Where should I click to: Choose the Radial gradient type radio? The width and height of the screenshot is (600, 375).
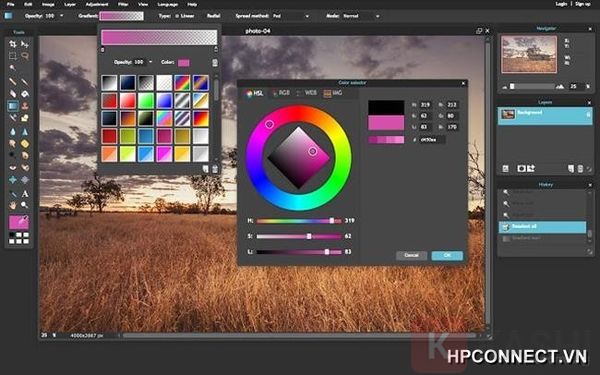(214, 16)
